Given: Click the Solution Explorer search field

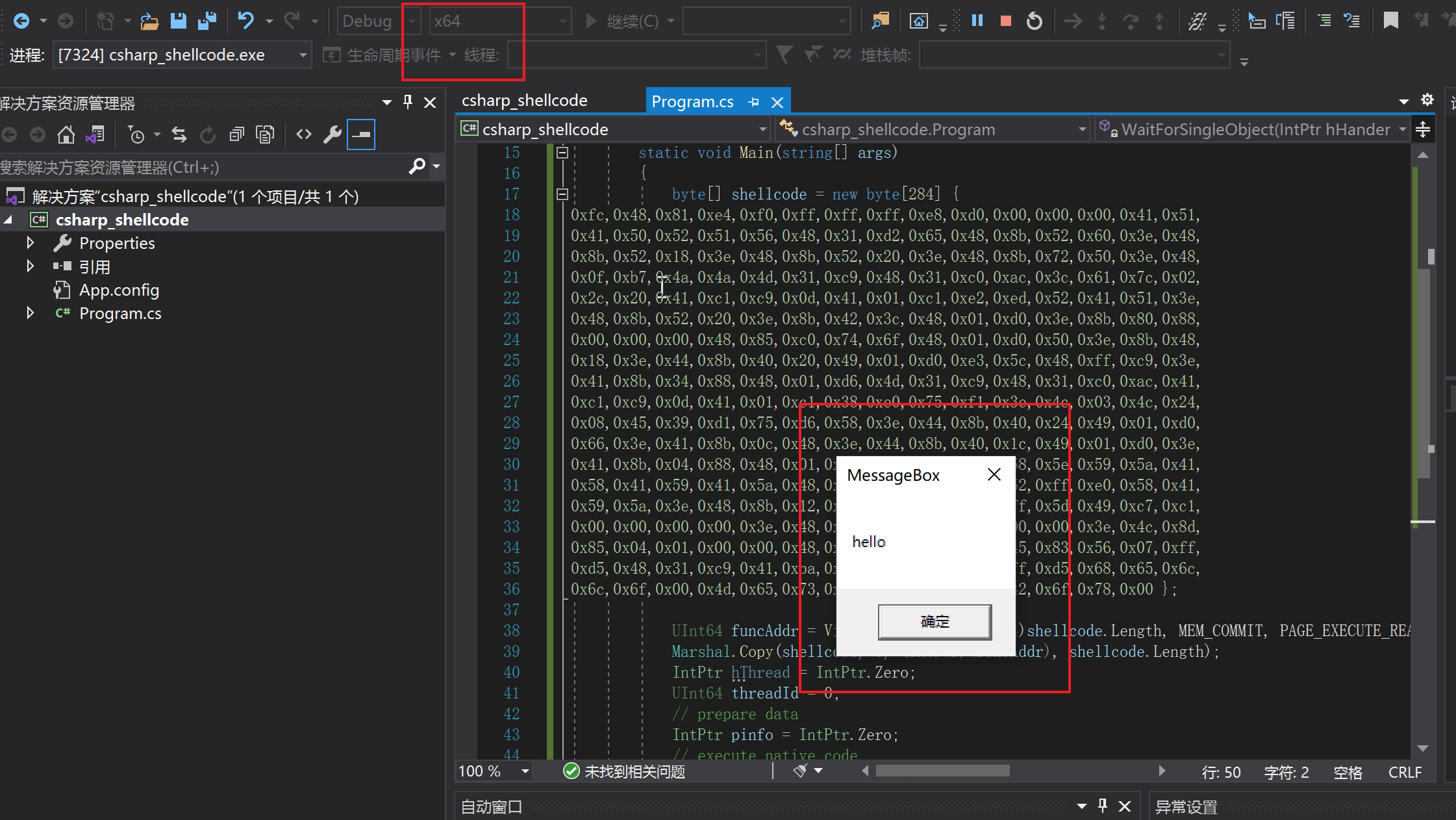Looking at the screenshot, I should click(195, 168).
